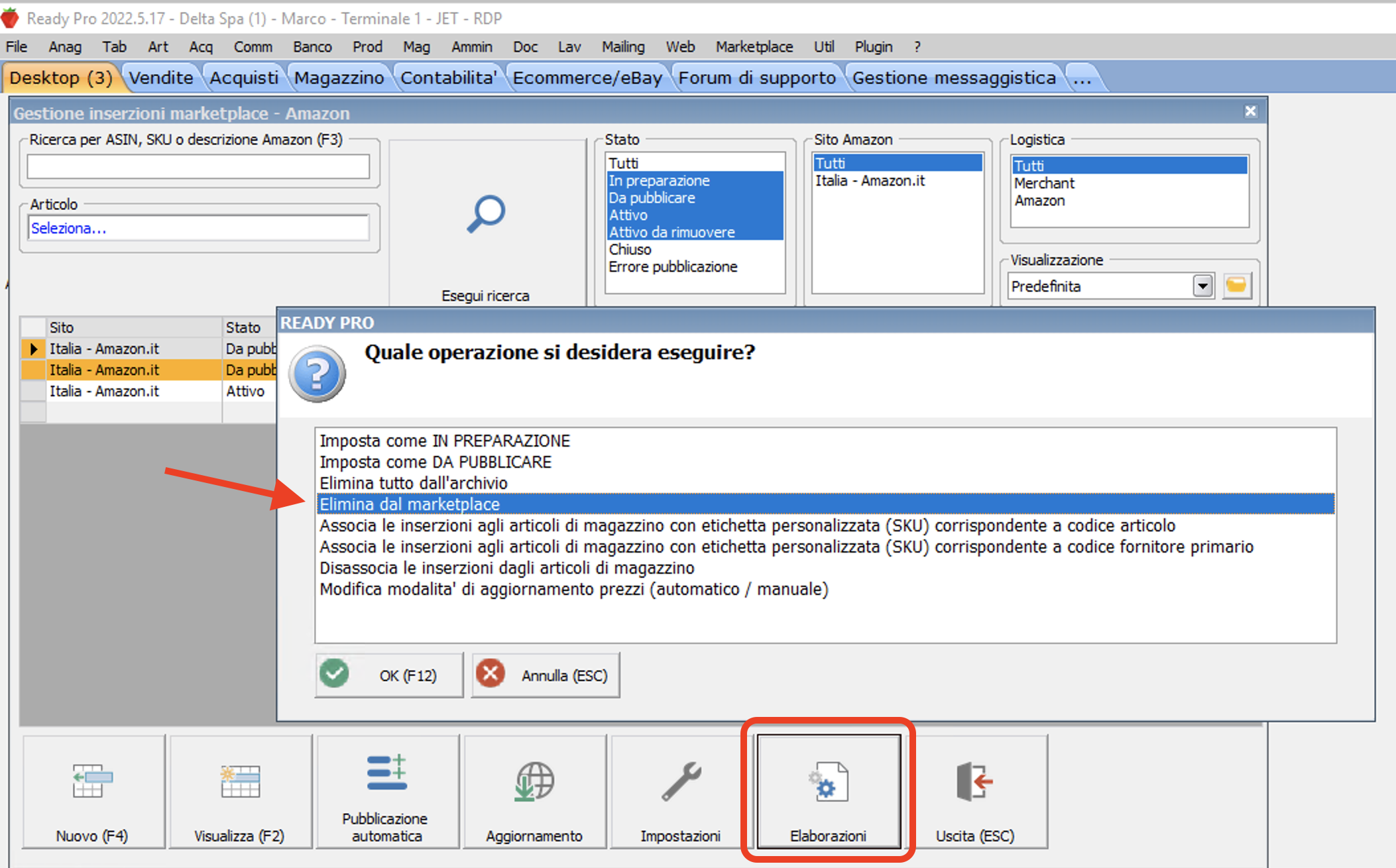Open the Nuovo (F4) toolbar button
This screenshot has width=1396, height=868.
(93, 792)
